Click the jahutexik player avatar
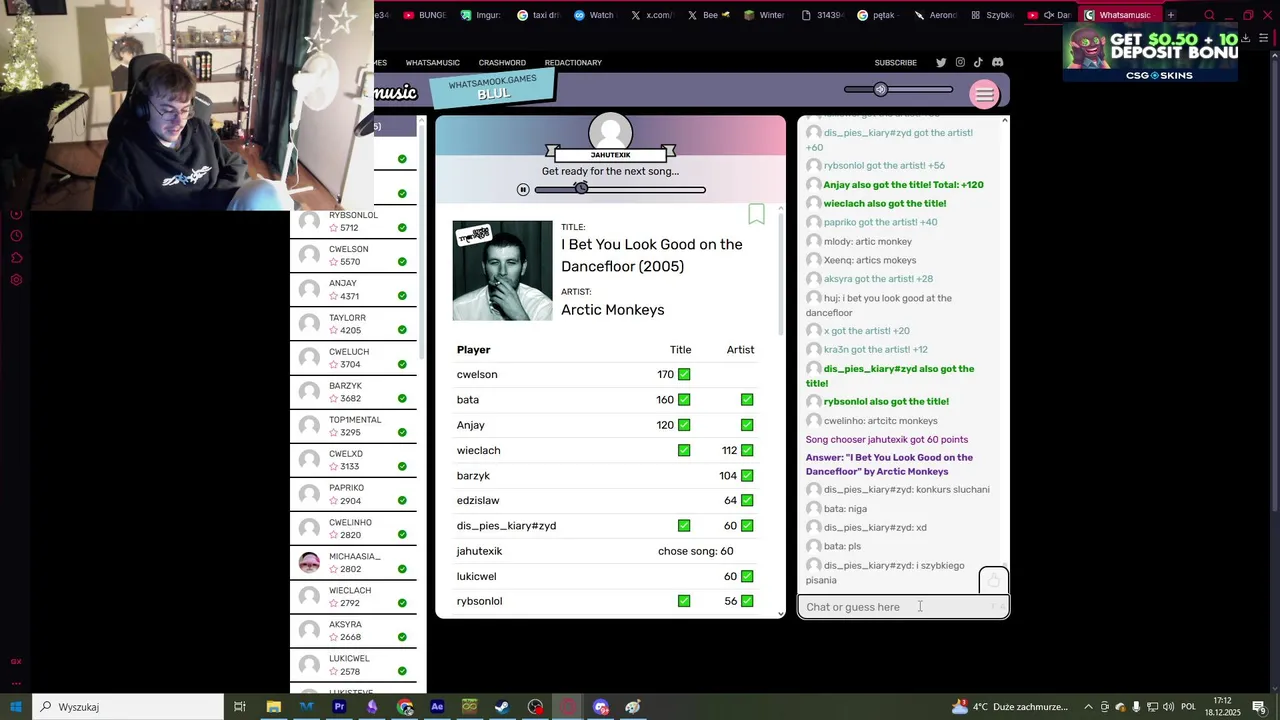 [x=611, y=134]
